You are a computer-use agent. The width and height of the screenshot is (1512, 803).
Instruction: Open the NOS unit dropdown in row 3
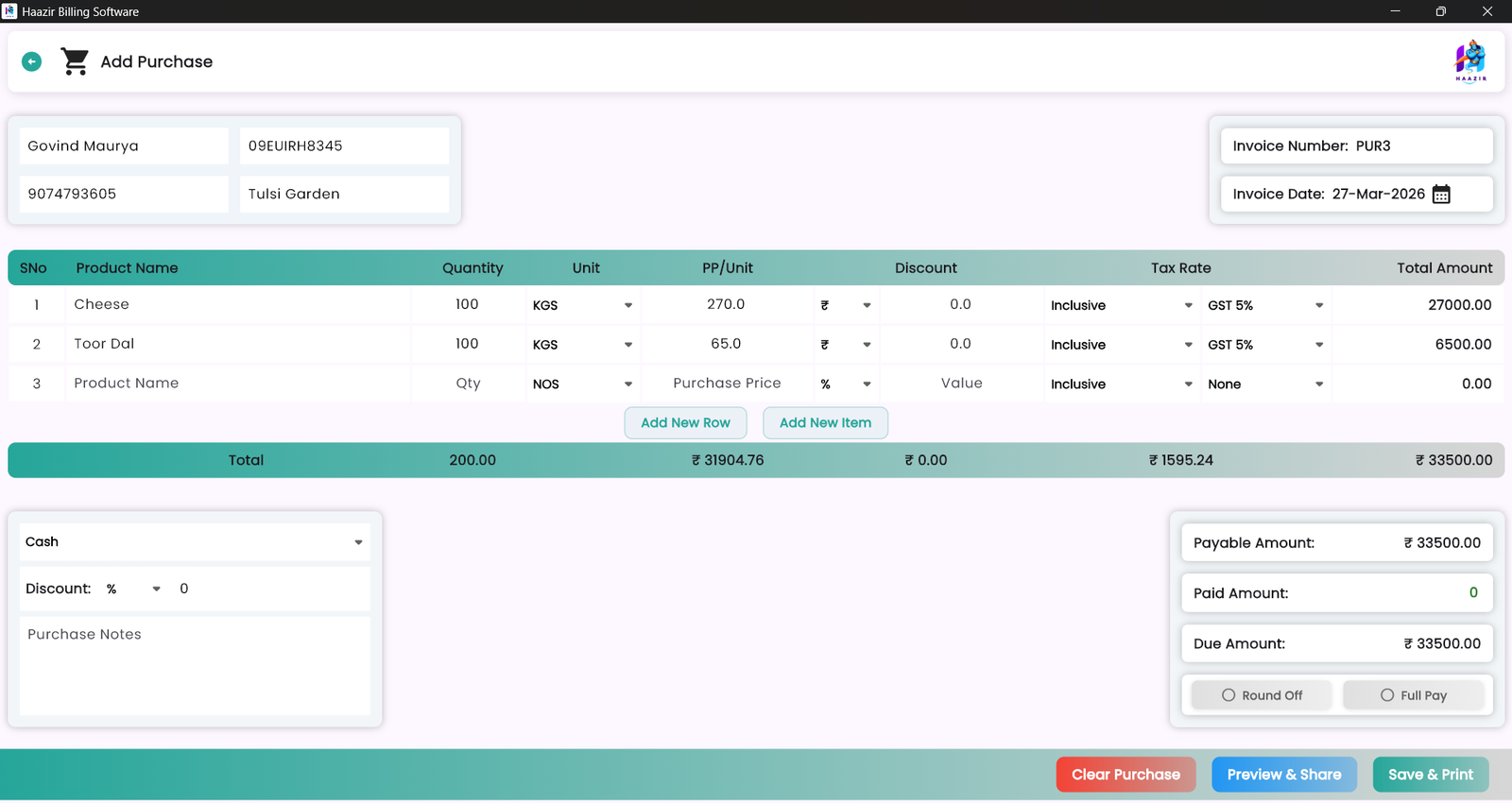[583, 384]
